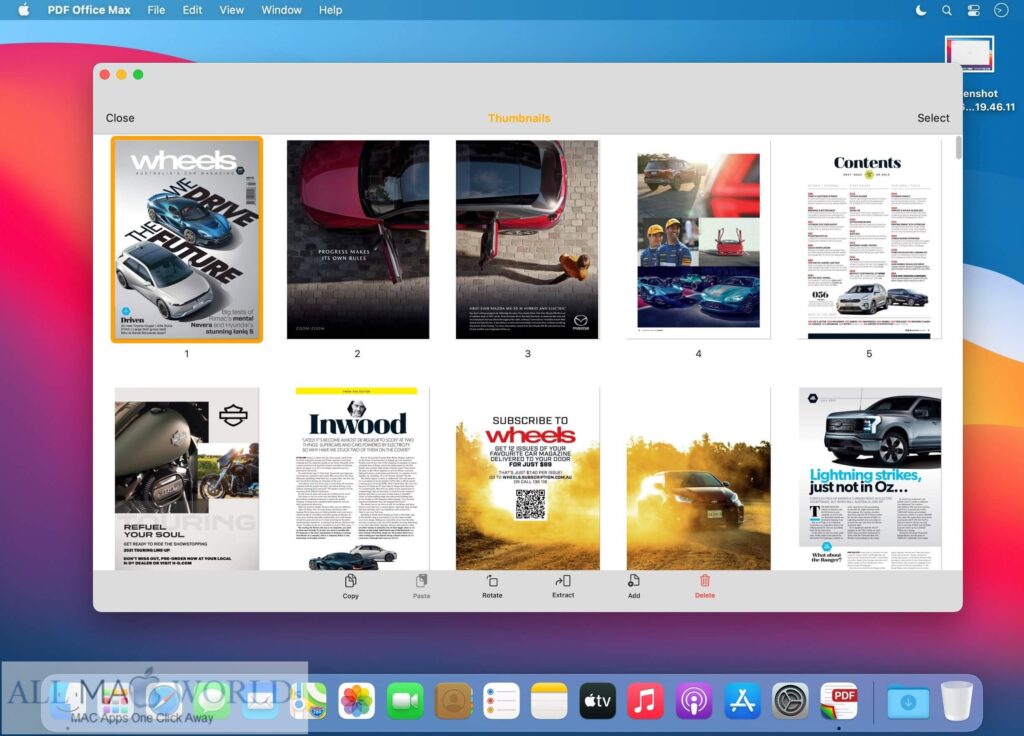The image size is (1024, 736).
Task: Close the thumbnails view
Action: 120,118
